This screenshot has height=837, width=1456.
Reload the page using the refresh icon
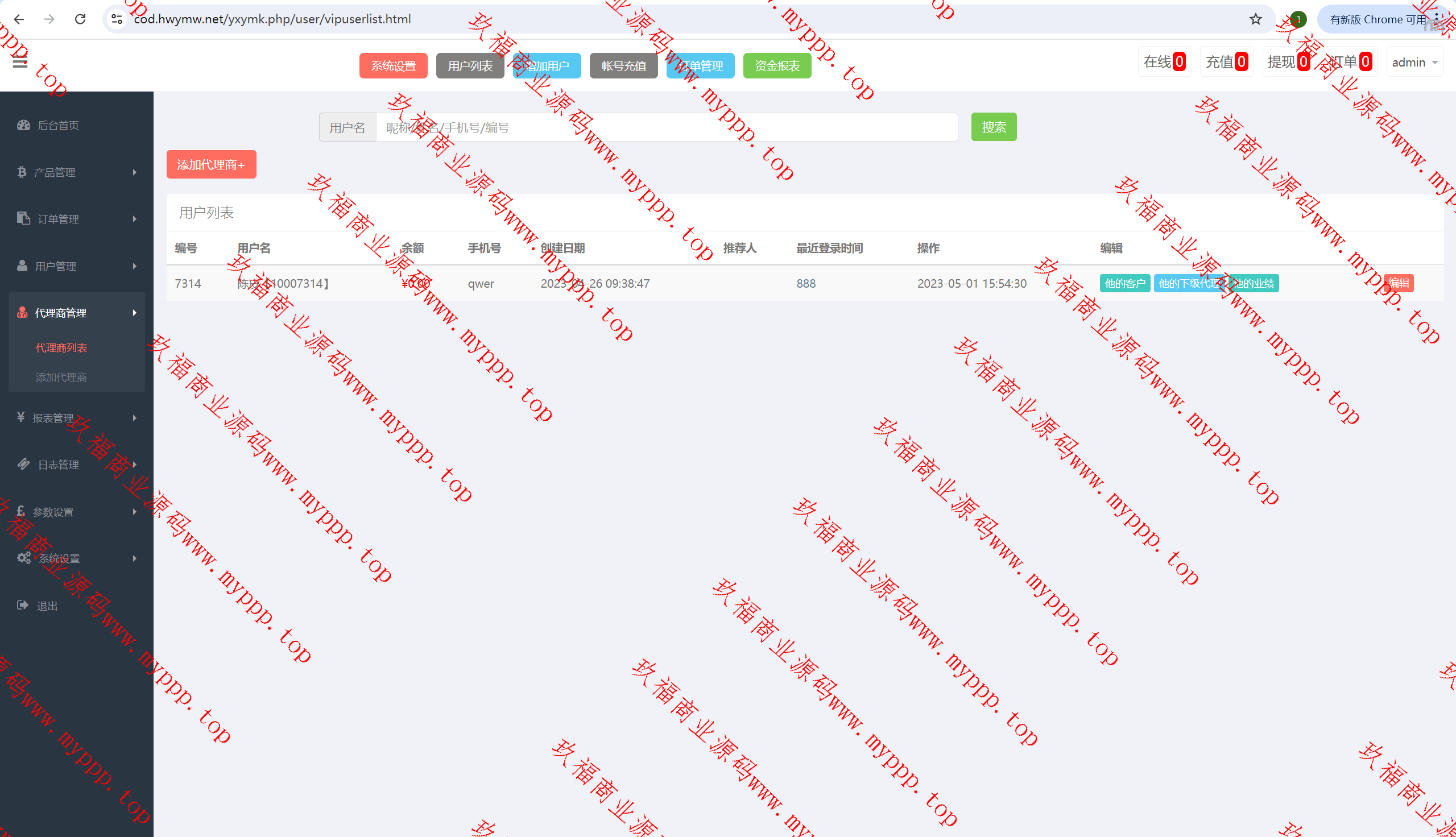(x=80, y=19)
